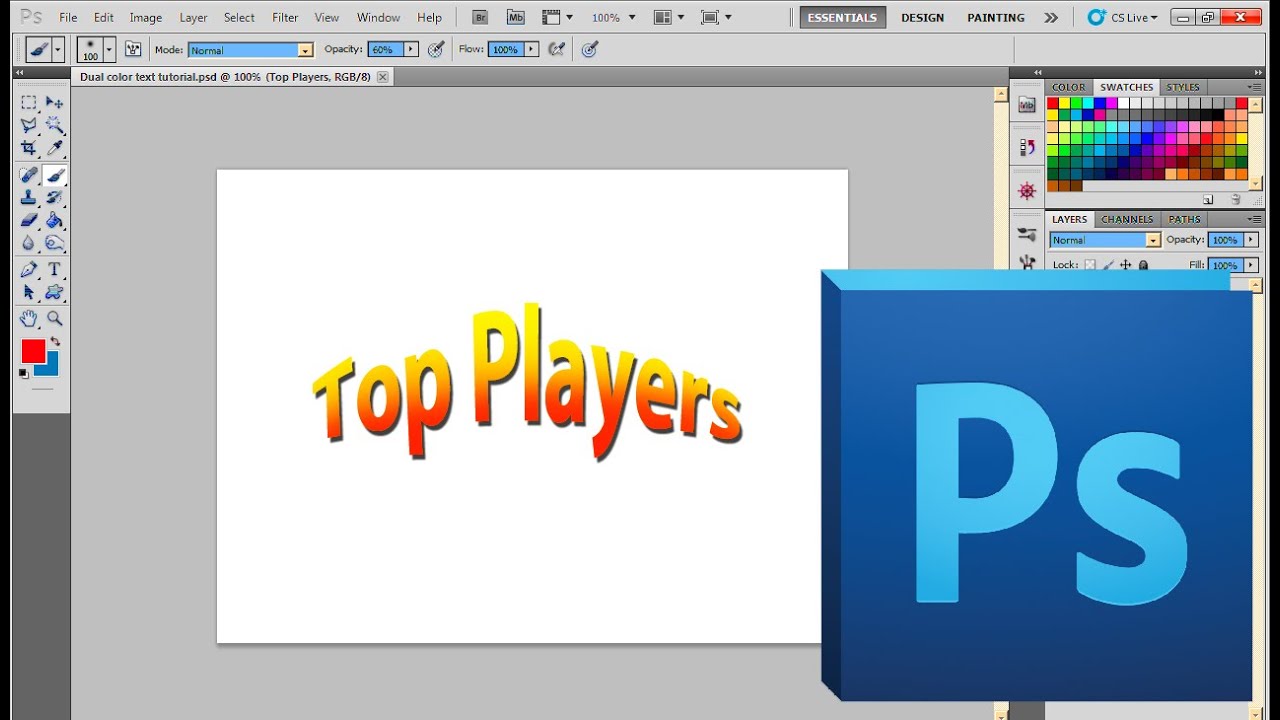Toggle tablet pressure controls size
The image size is (1280, 720).
(x=589, y=49)
